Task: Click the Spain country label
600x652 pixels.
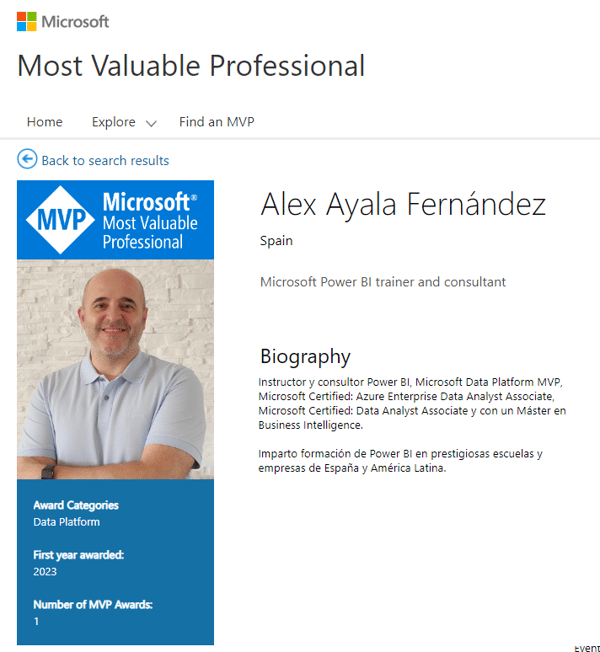Action: (x=276, y=241)
